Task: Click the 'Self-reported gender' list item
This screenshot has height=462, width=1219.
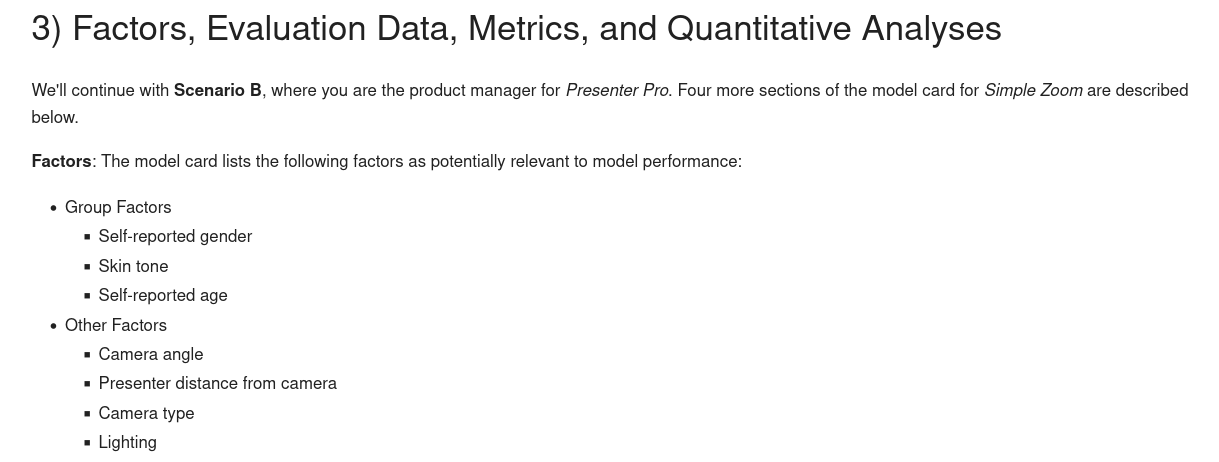Action: (x=175, y=236)
